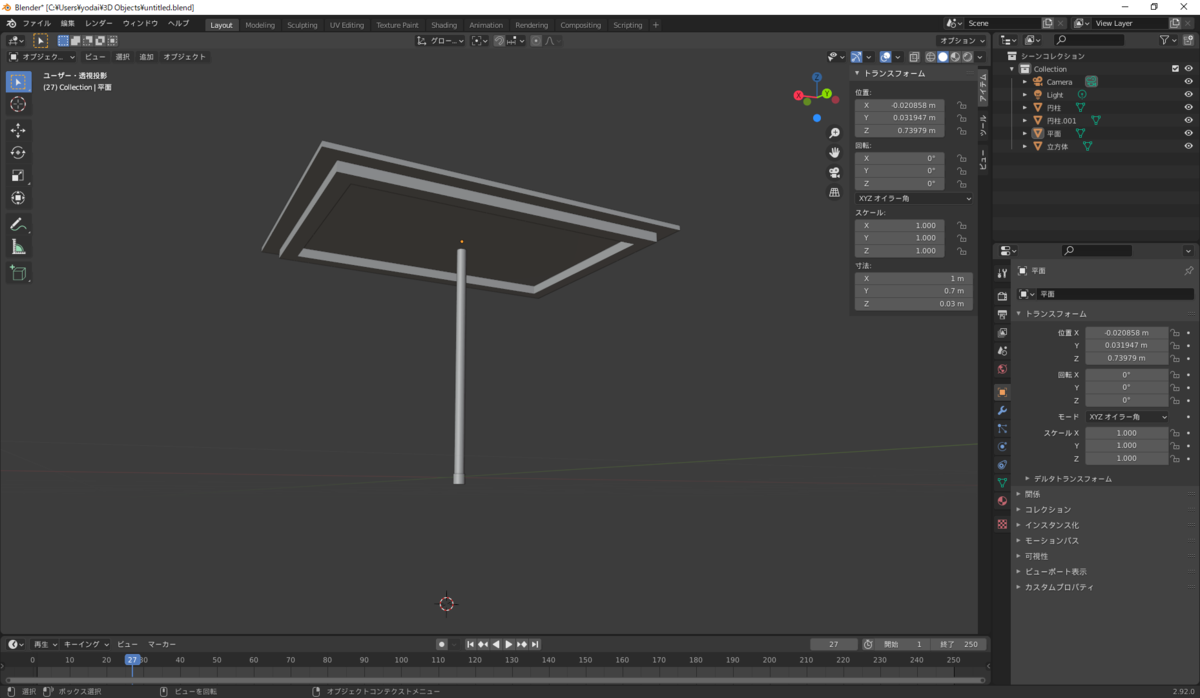Toggle lock for location X in sidebar
1200x698 pixels.
click(961, 105)
